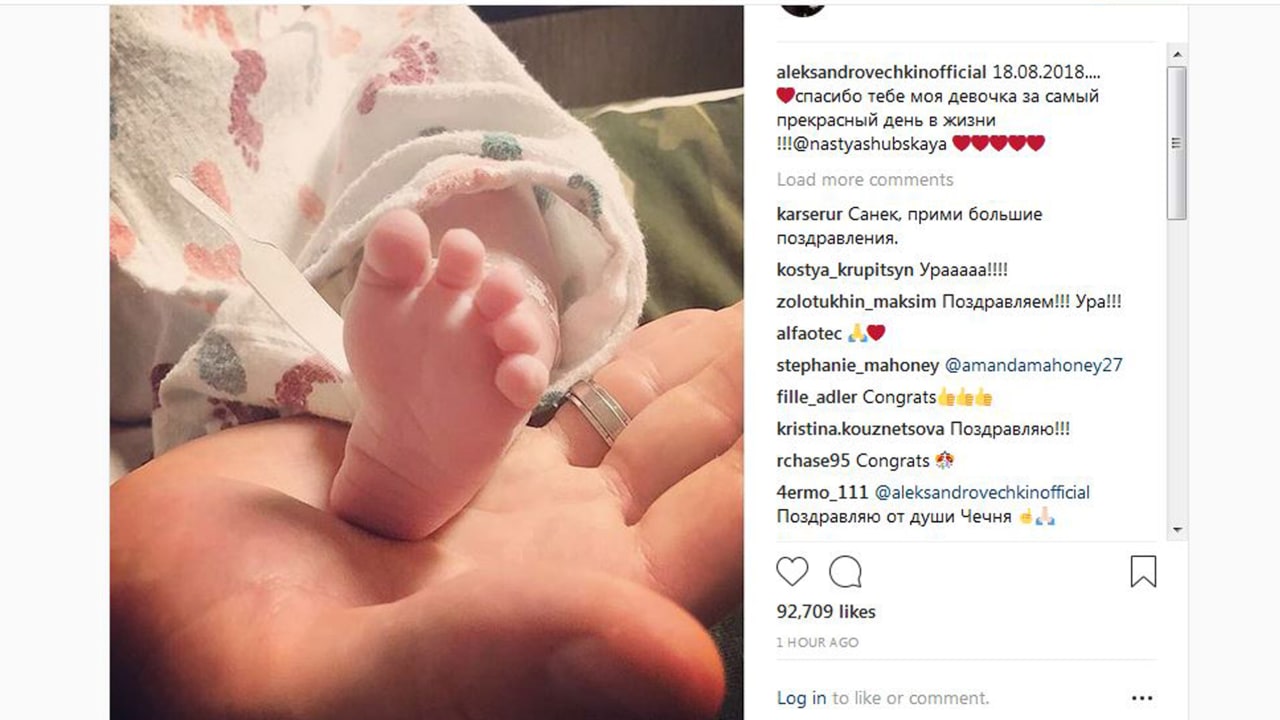Open the comment speech bubble icon
Image resolution: width=1280 pixels, height=720 pixels.
pos(845,572)
